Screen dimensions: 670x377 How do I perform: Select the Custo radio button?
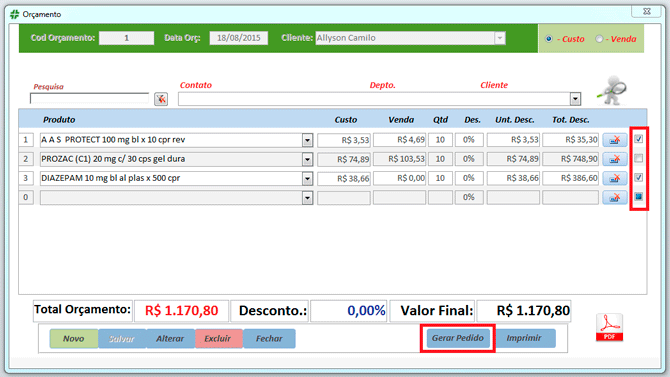[549, 39]
